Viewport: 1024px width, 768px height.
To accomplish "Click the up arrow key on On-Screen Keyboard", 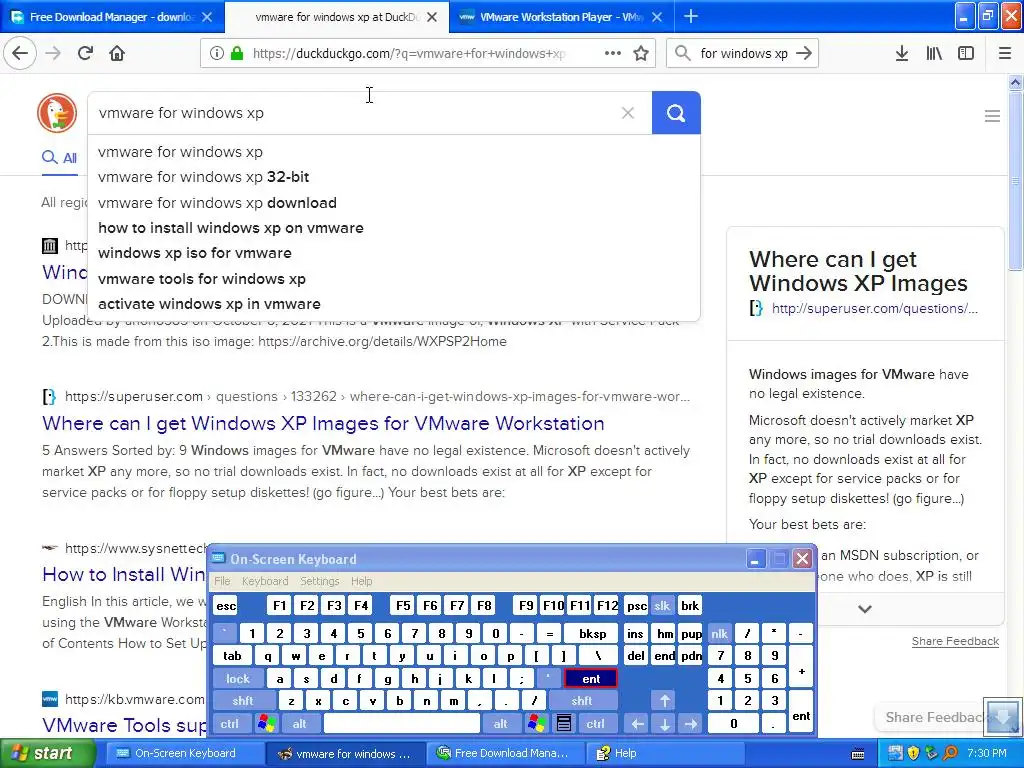I will tap(664, 701).
